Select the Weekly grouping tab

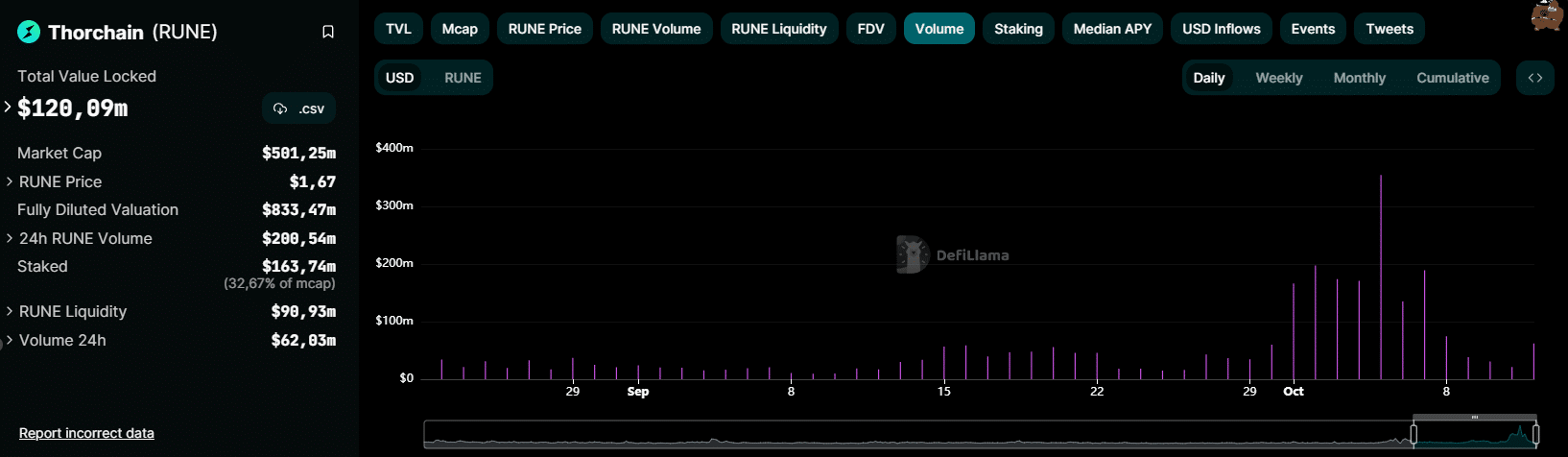click(x=1279, y=78)
